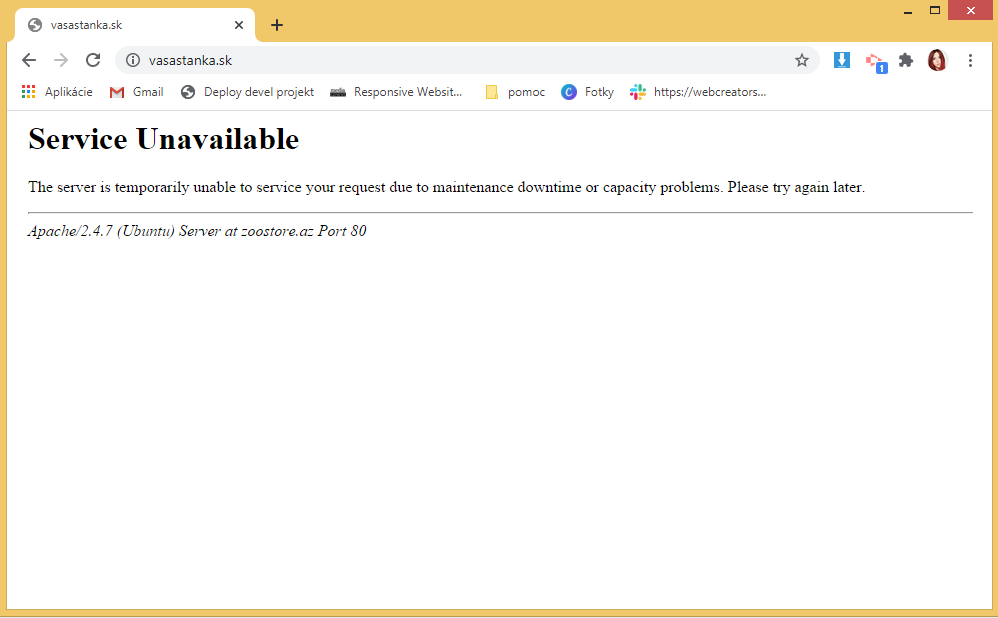Open the Deploy devel projekt bookmark
The image size is (998, 618).
pyautogui.click(x=247, y=92)
